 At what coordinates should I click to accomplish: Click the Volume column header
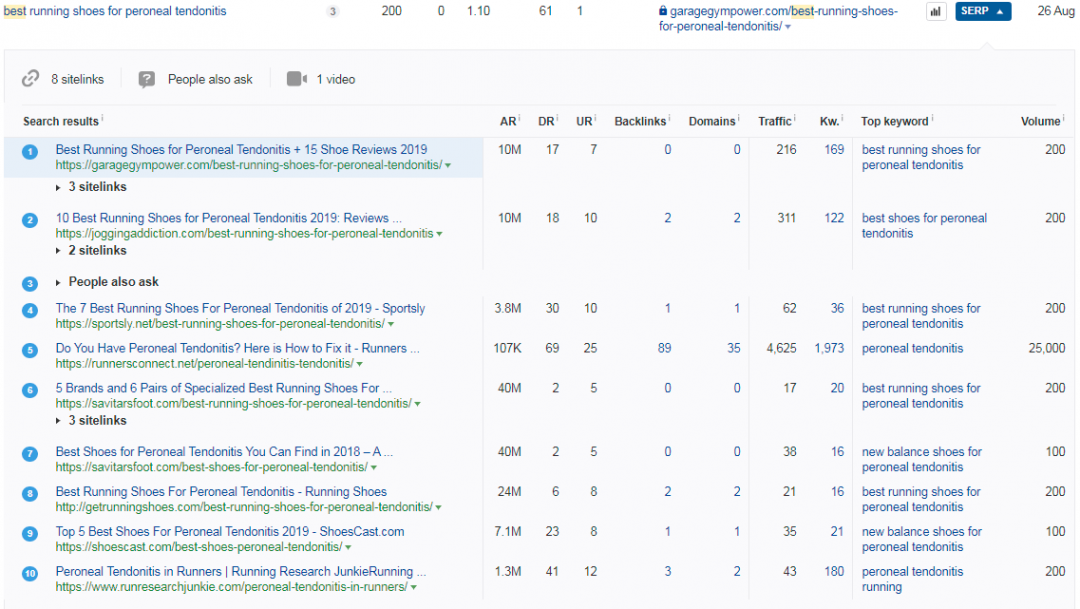[x=1039, y=121]
